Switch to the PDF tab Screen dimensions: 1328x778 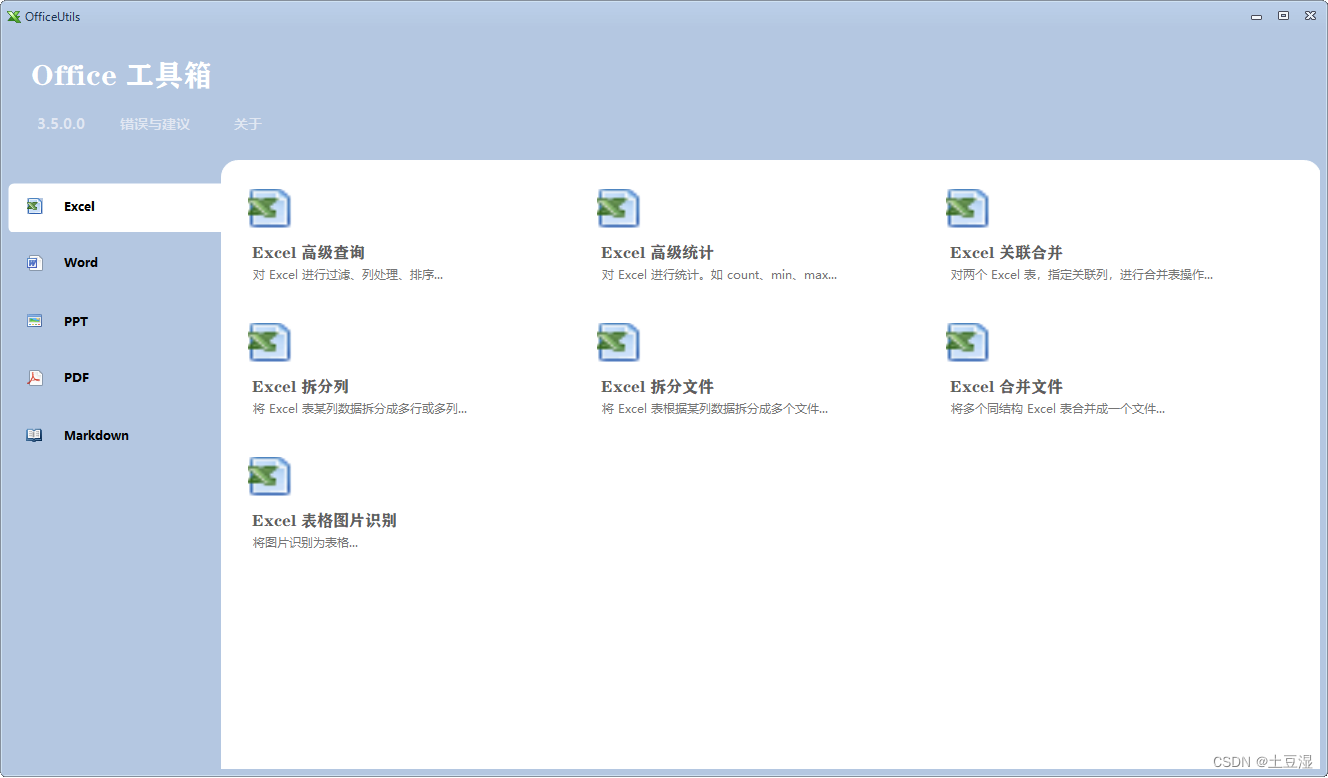76,378
